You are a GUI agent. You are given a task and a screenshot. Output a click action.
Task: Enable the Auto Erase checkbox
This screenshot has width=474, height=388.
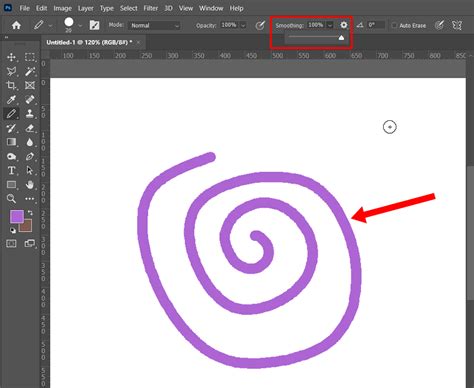click(x=394, y=25)
